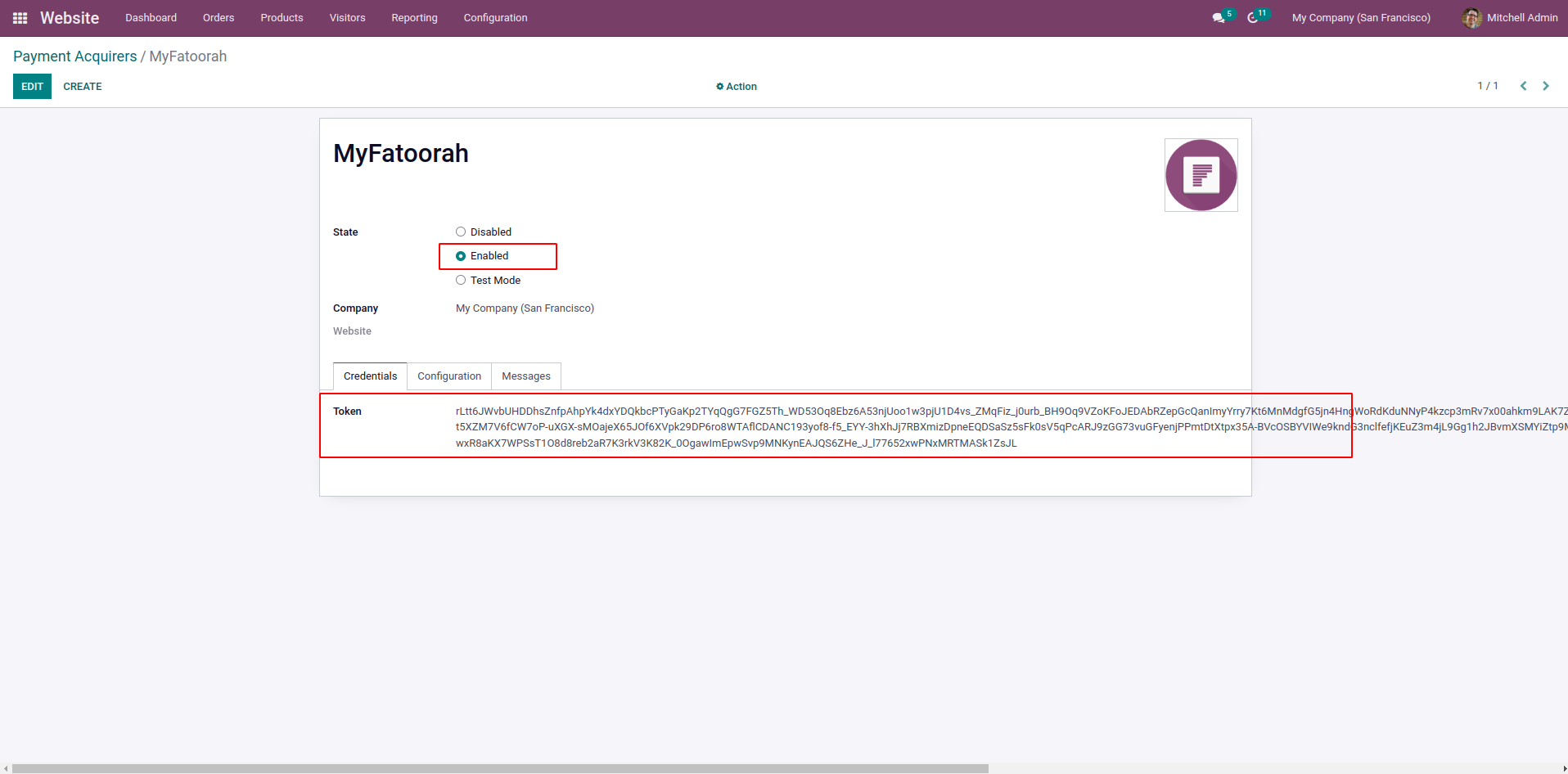This screenshot has height=774, width=1568.
Task: Open the apps grid menu icon
Action: 20,18
